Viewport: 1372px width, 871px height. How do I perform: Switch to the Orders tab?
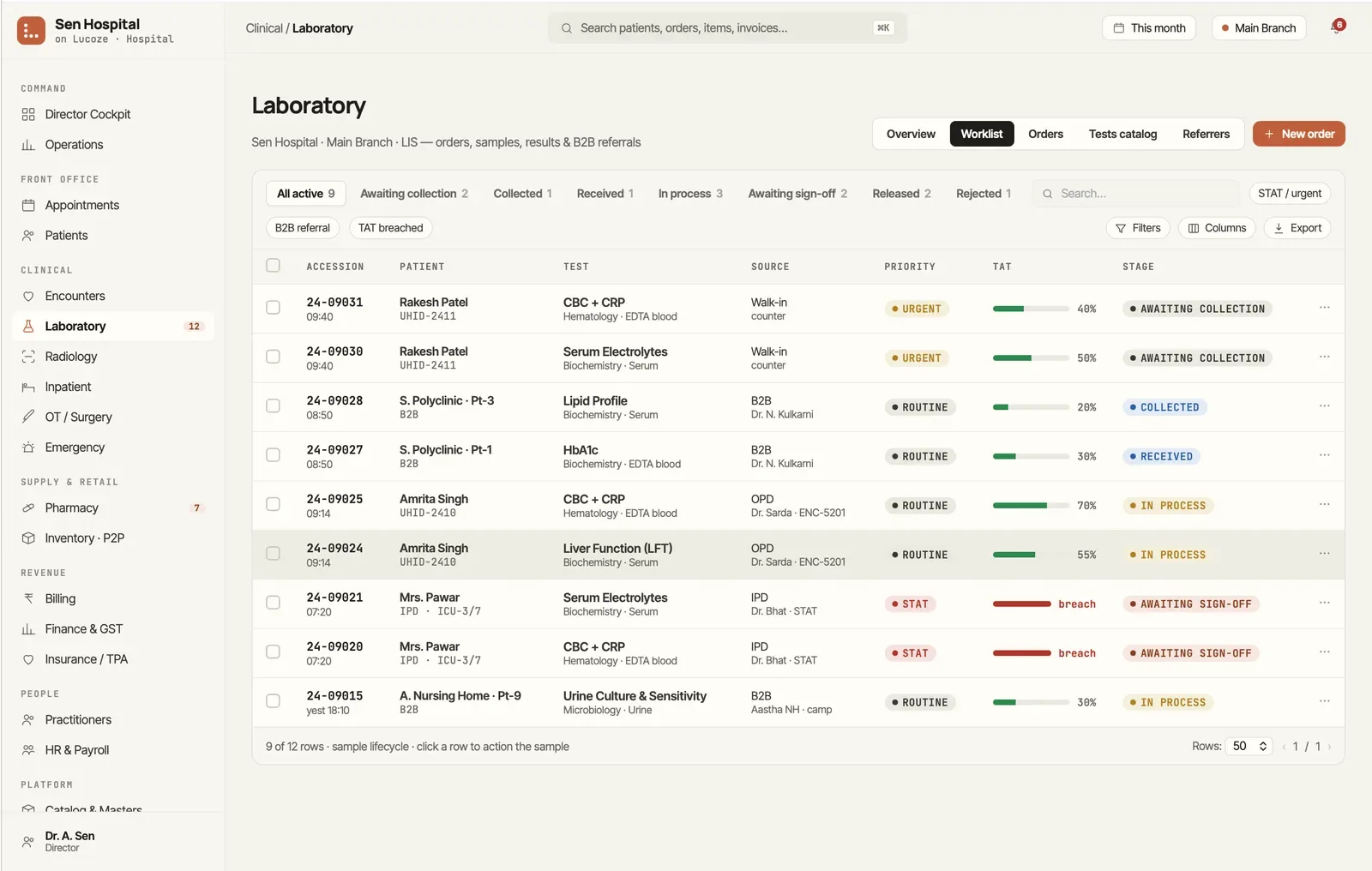[1045, 134]
